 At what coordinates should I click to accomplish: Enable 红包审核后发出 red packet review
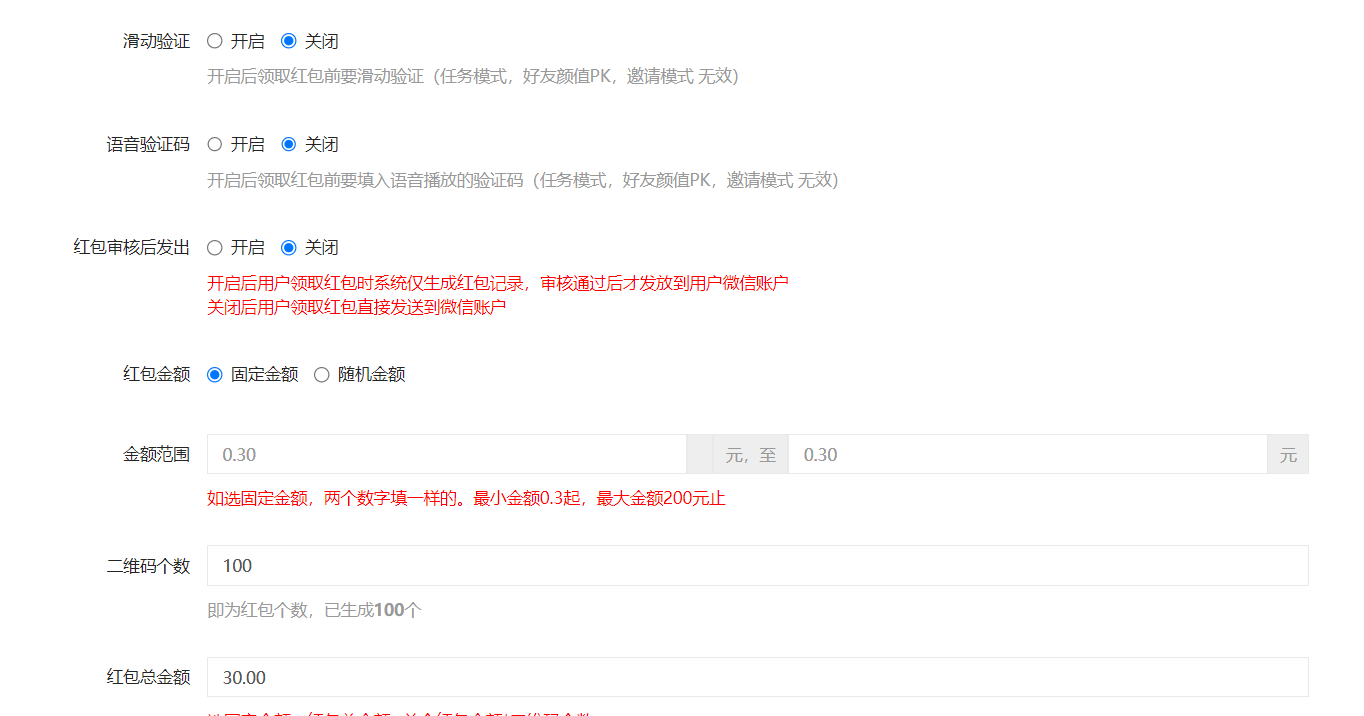pos(214,247)
